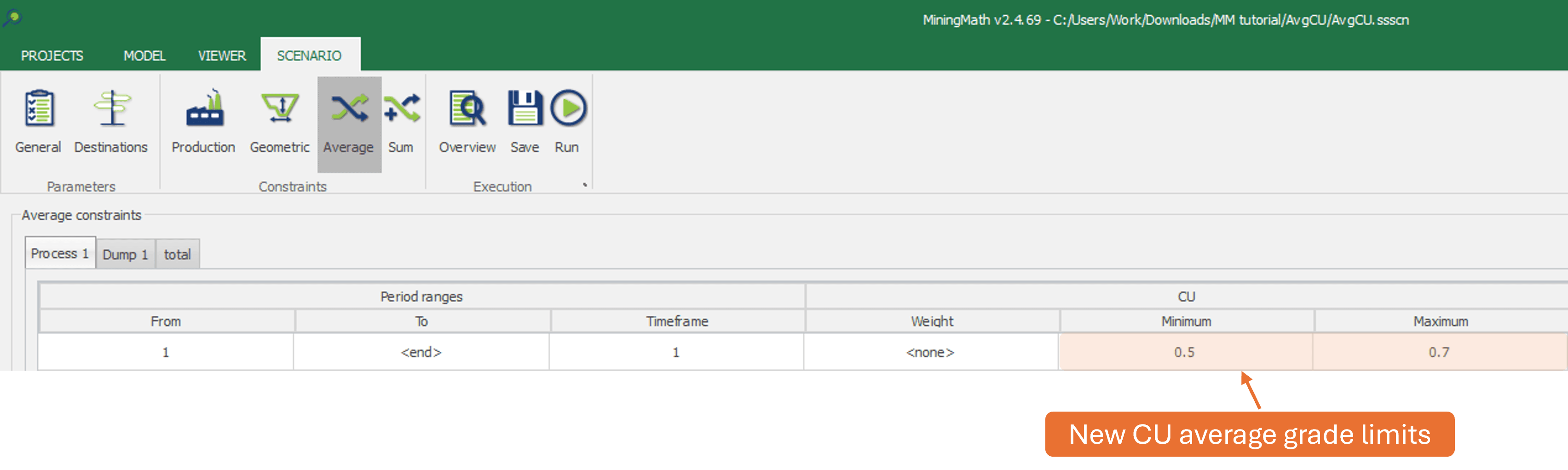The height and width of the screenshot is (470, 1568).
Task: Select the Production constraints icon
Action: (x=203, y=109)
